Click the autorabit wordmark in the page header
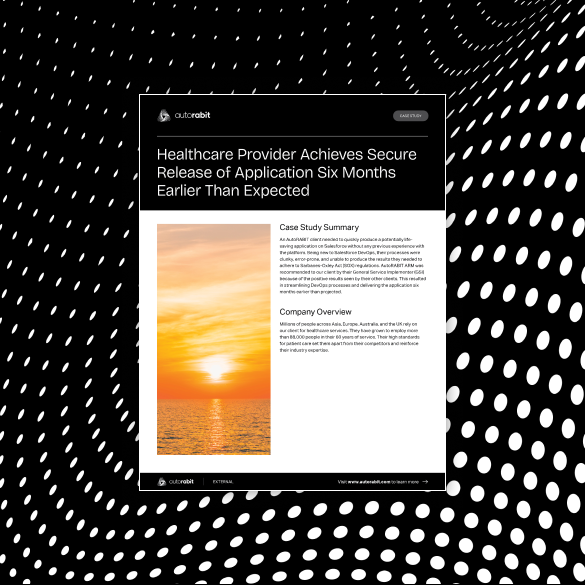585x585 pixels. 193,115
